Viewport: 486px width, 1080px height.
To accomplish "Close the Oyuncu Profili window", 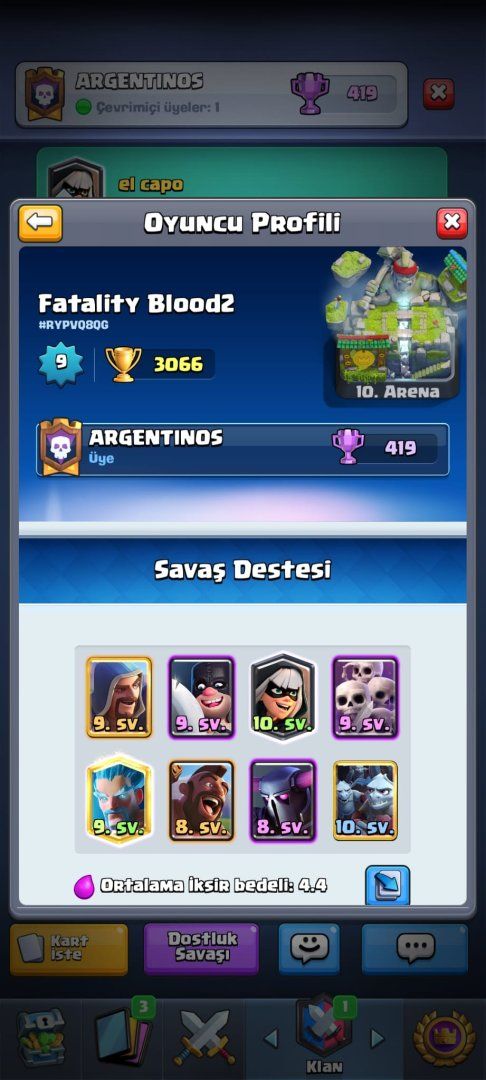I will tap(452, 223).
